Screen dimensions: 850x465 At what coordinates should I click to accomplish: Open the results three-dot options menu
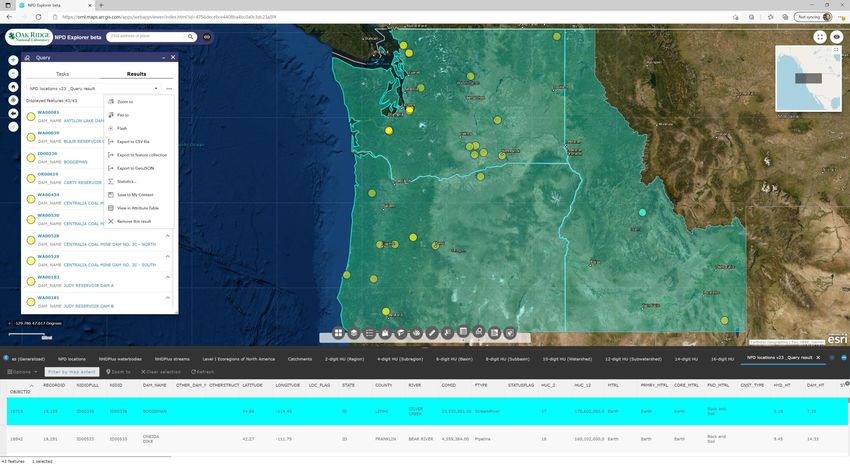169,88
